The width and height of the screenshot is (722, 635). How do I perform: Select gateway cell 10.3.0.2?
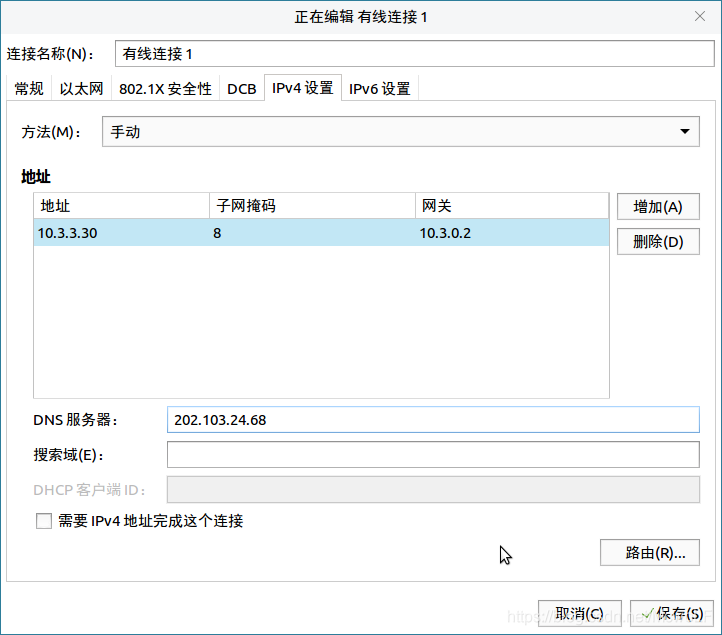(x=512, y=233)
